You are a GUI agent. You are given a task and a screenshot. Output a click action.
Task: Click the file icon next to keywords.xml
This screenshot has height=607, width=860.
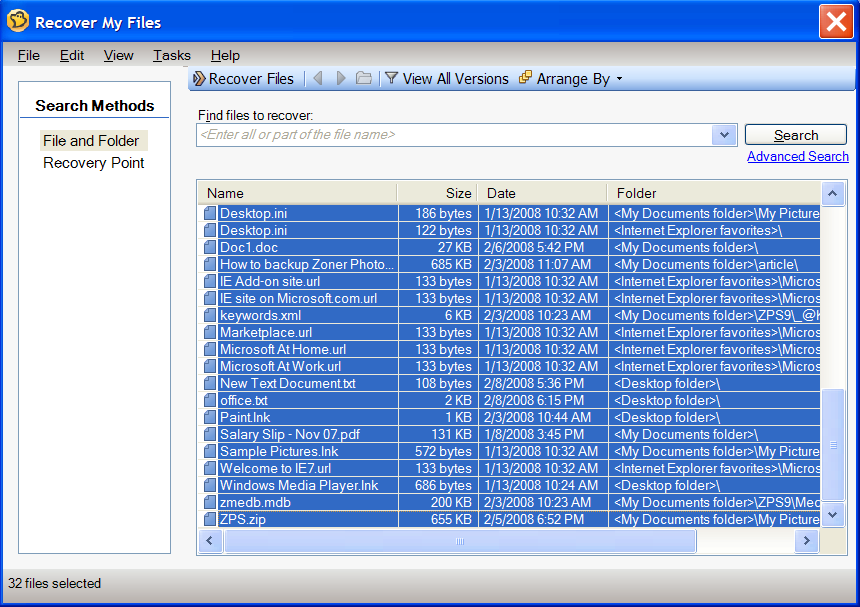210,315
